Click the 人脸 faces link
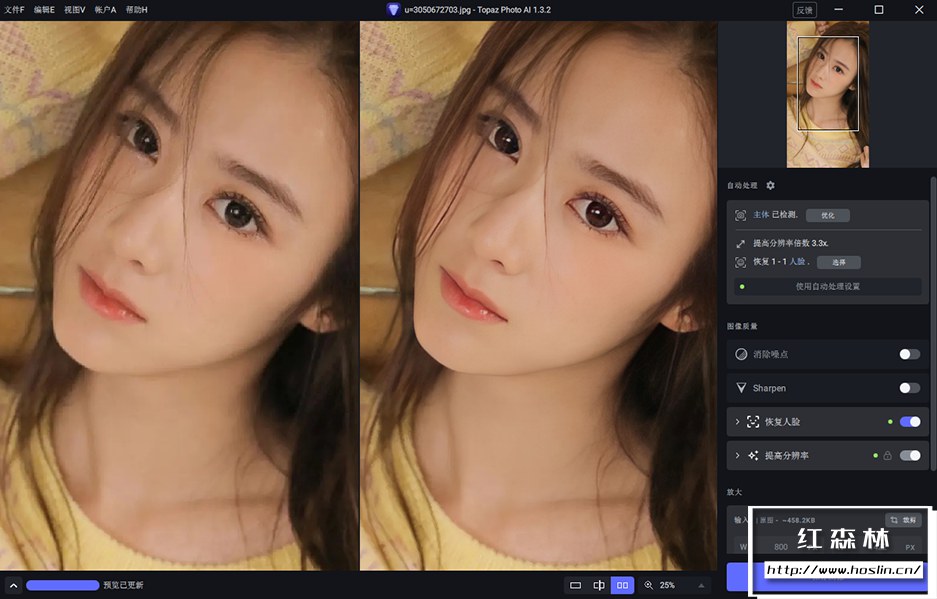This screenshot has height=599, width=937. (797, 262)
